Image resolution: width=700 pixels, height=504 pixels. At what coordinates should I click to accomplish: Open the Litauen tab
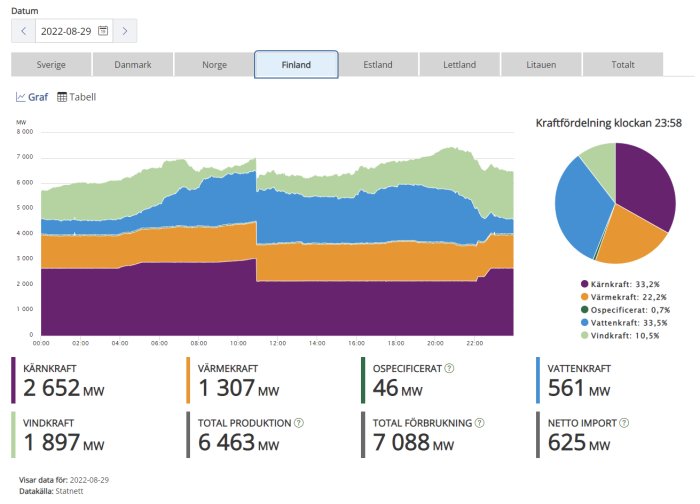click(x=541, y=65)
